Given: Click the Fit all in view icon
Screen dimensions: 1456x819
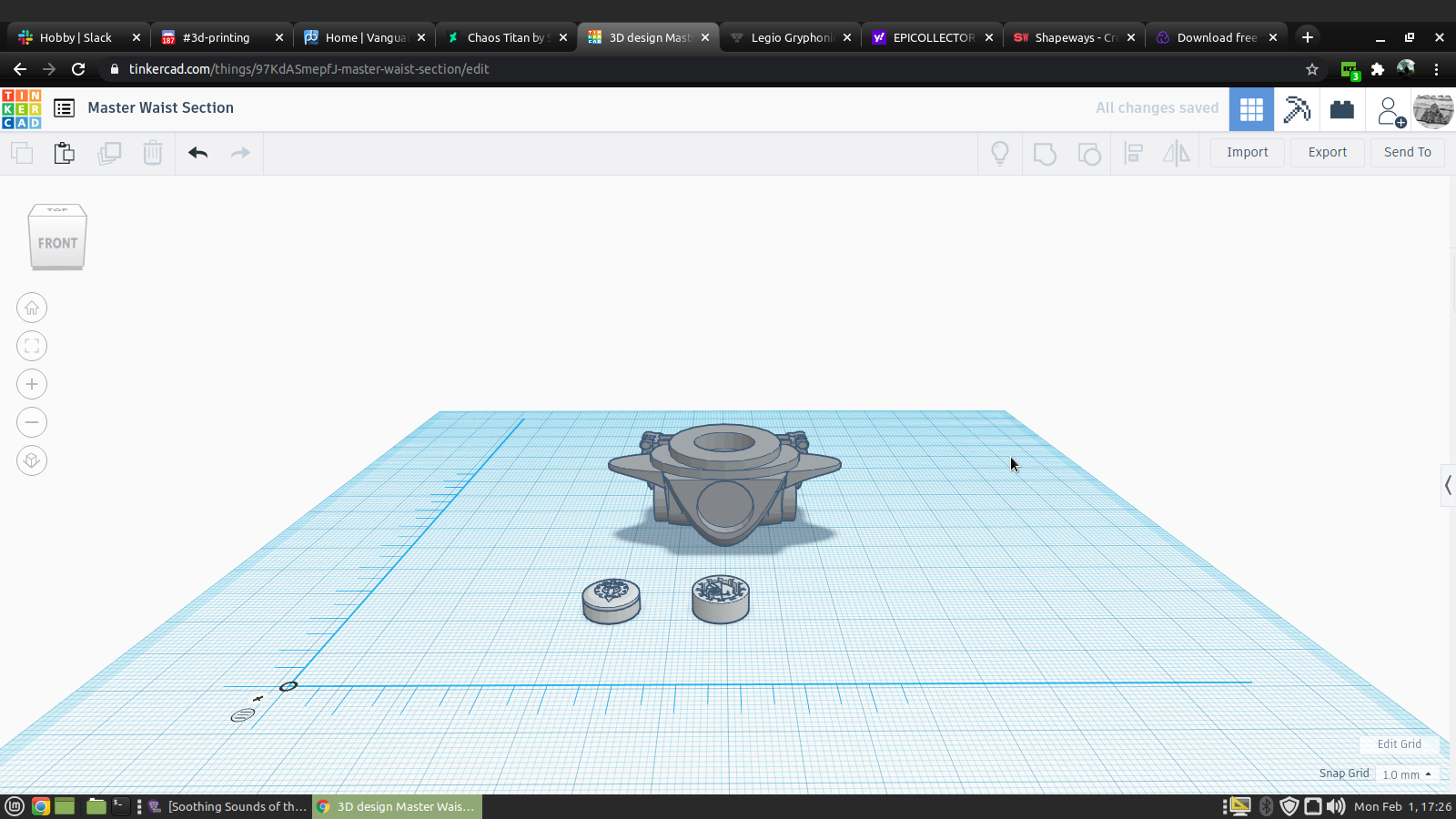Looking at the screenshot, I should pyautogui.click(x=32, y=346).
